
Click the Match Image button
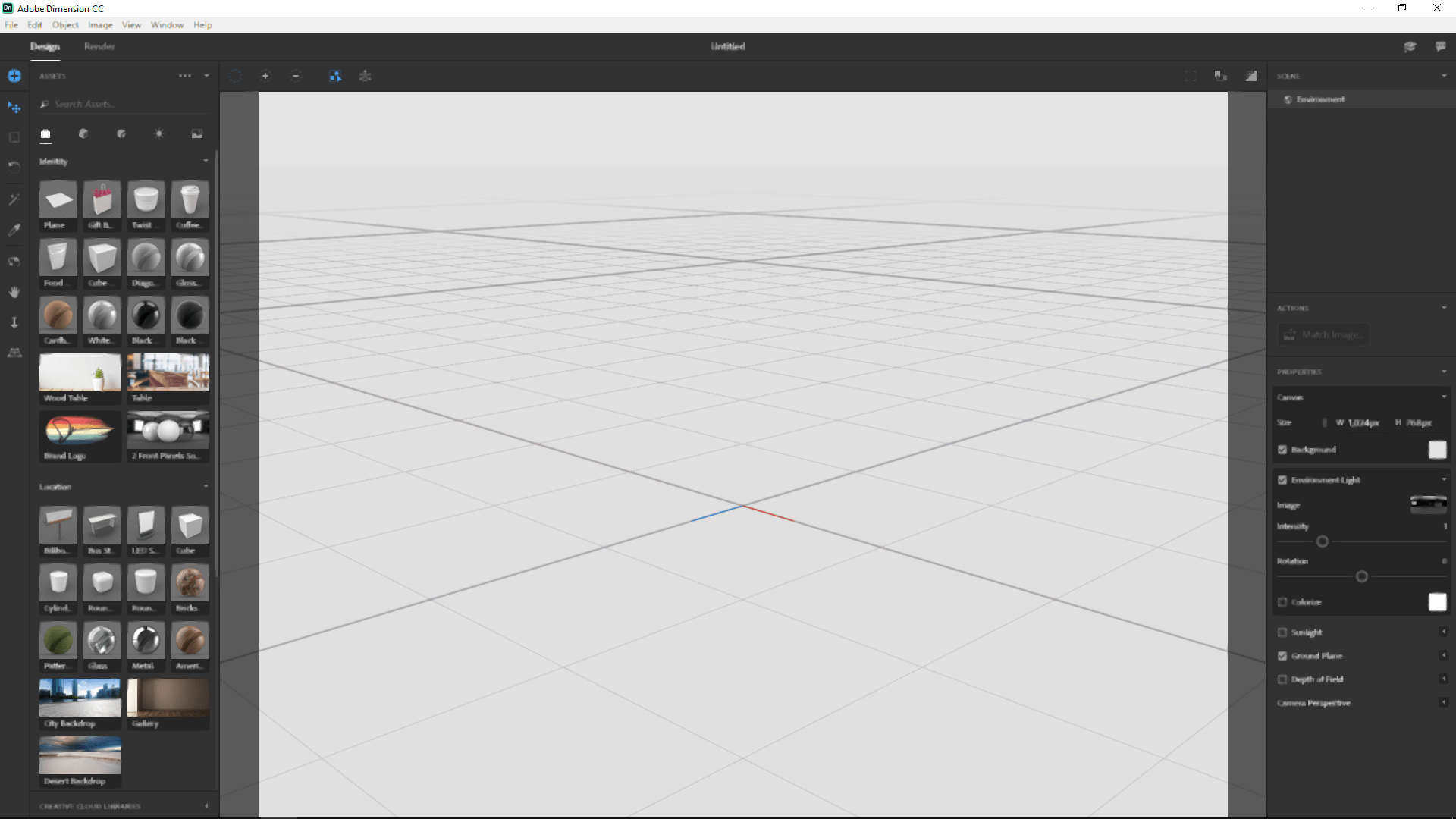(x=1323, y=334)
